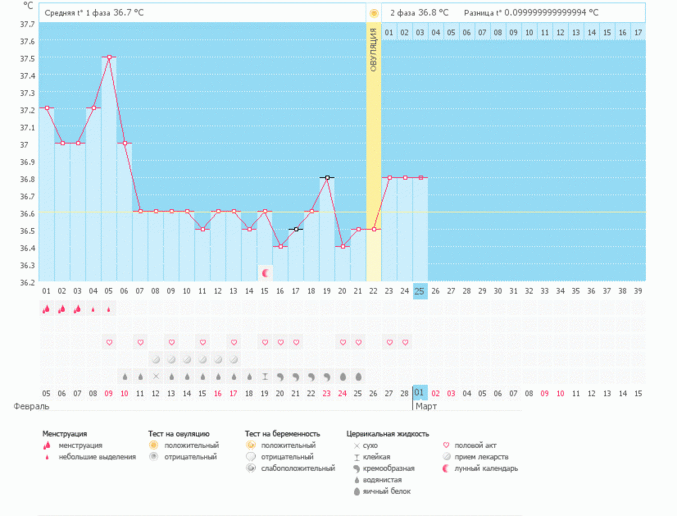The width and height of the screenshot is (677, 516).
Task: Click the heart icon on day 24
Action: pyautogui.click(x=405, y=342)
